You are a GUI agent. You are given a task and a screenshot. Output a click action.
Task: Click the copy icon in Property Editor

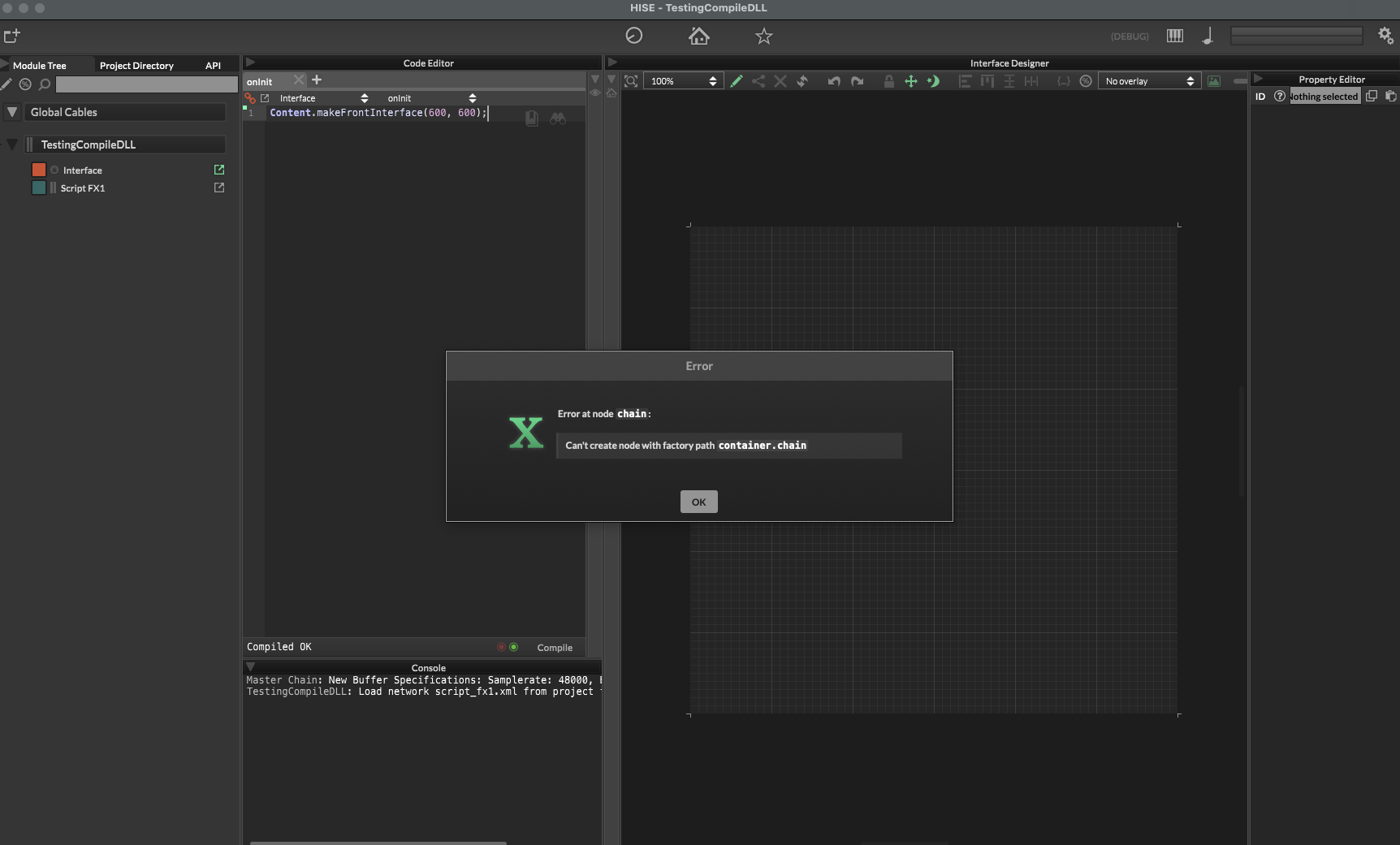(1372, 96)
